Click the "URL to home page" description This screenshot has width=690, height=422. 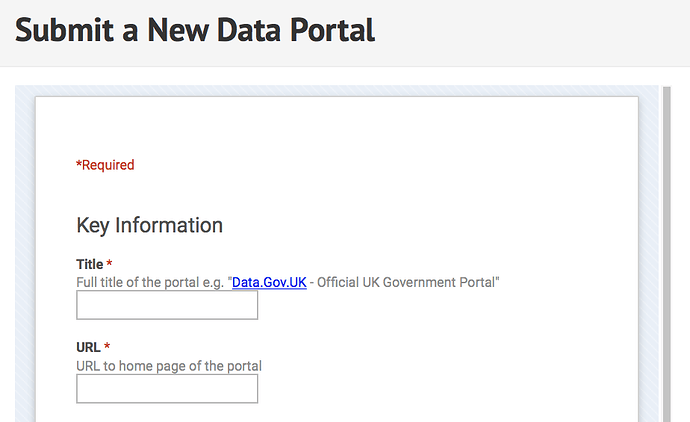point(169,366)
